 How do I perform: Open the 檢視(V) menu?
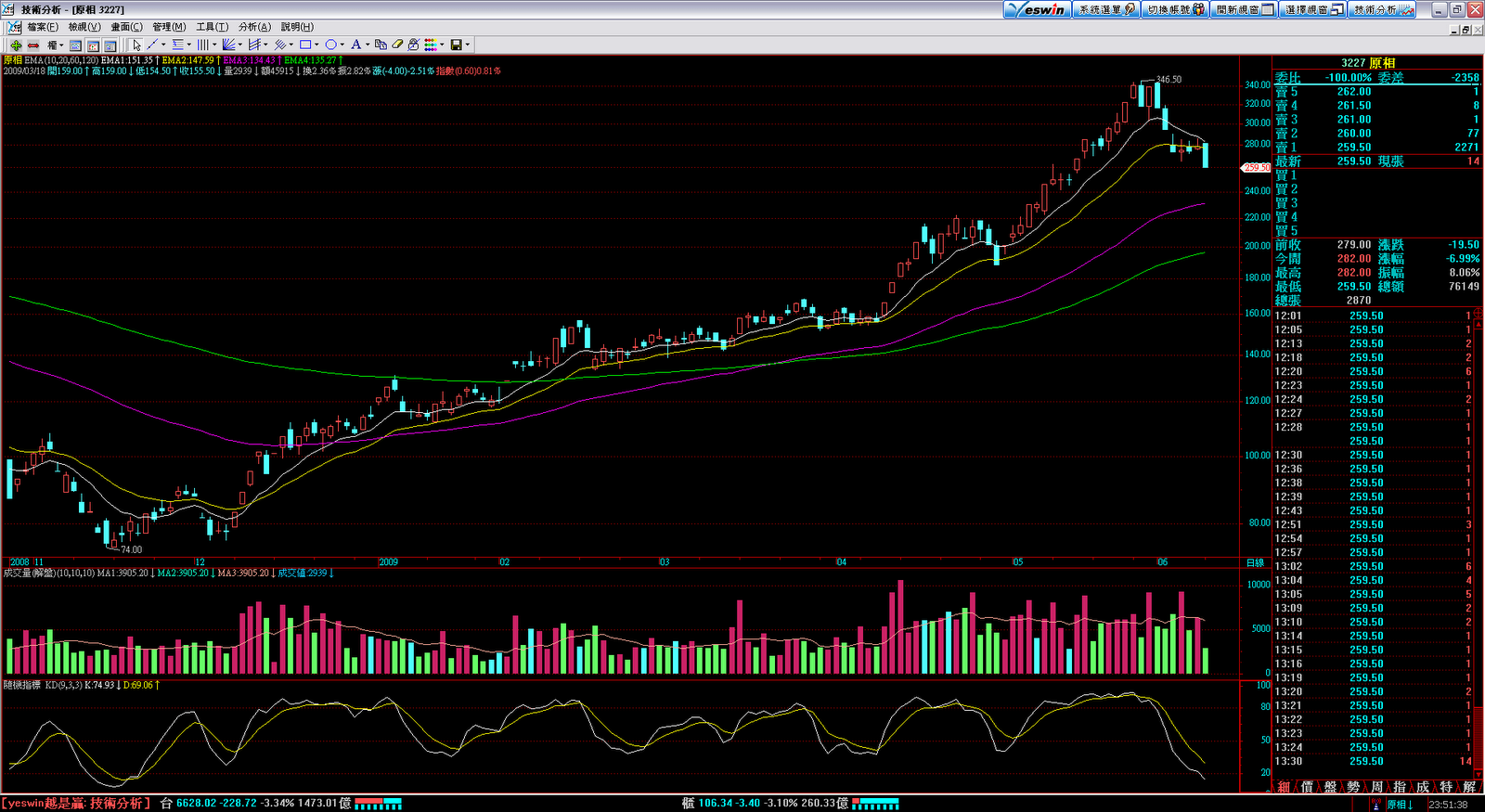(84, 27)
